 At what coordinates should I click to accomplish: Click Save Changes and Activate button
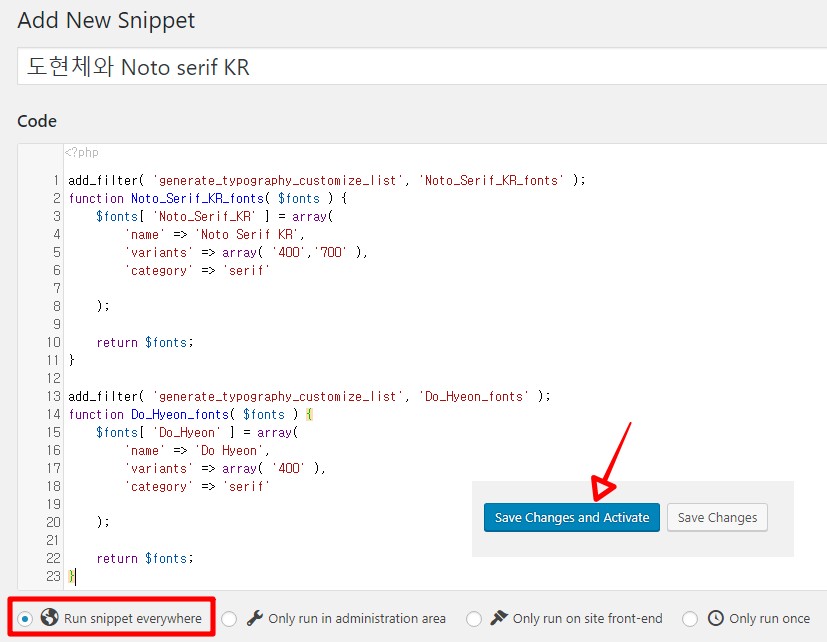click(572, 518)
